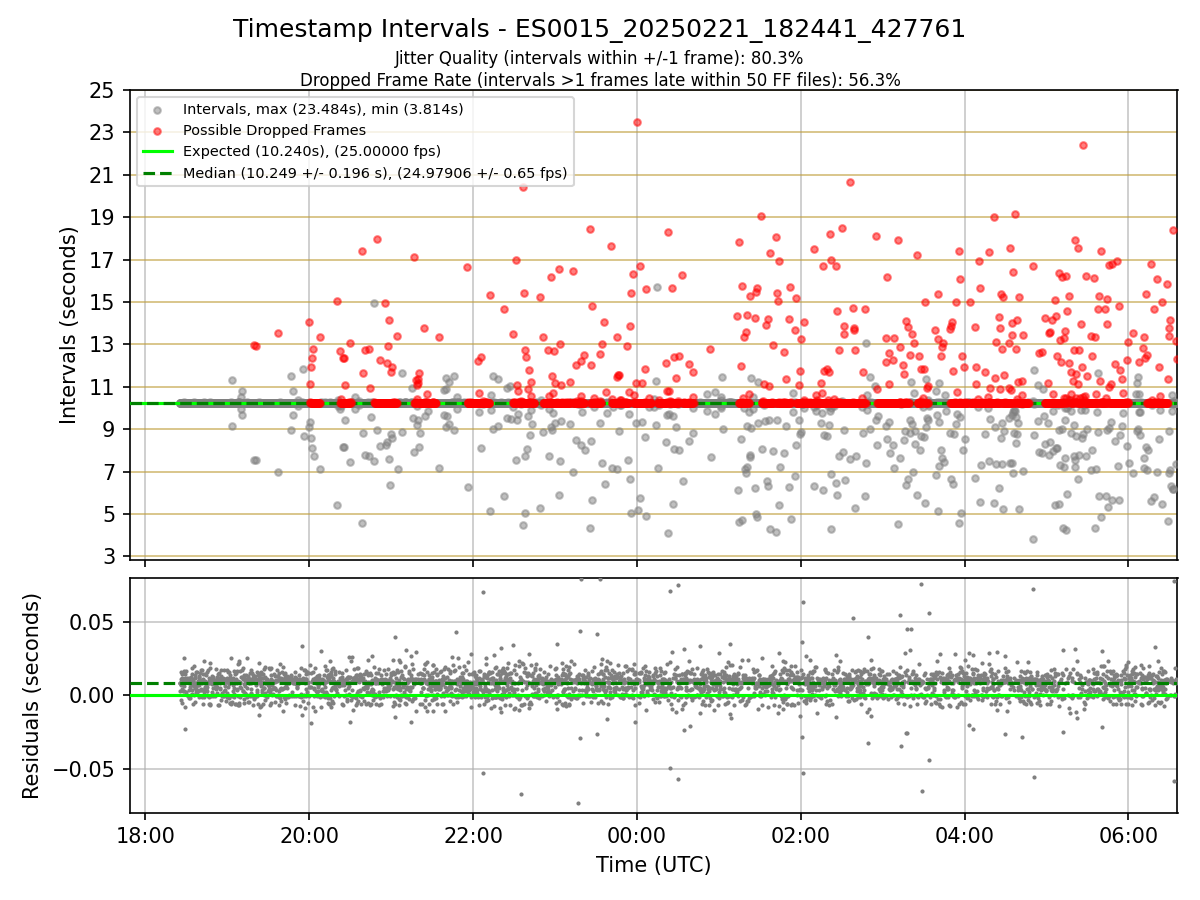Click the solid green line sample in legend

point(157,152)
